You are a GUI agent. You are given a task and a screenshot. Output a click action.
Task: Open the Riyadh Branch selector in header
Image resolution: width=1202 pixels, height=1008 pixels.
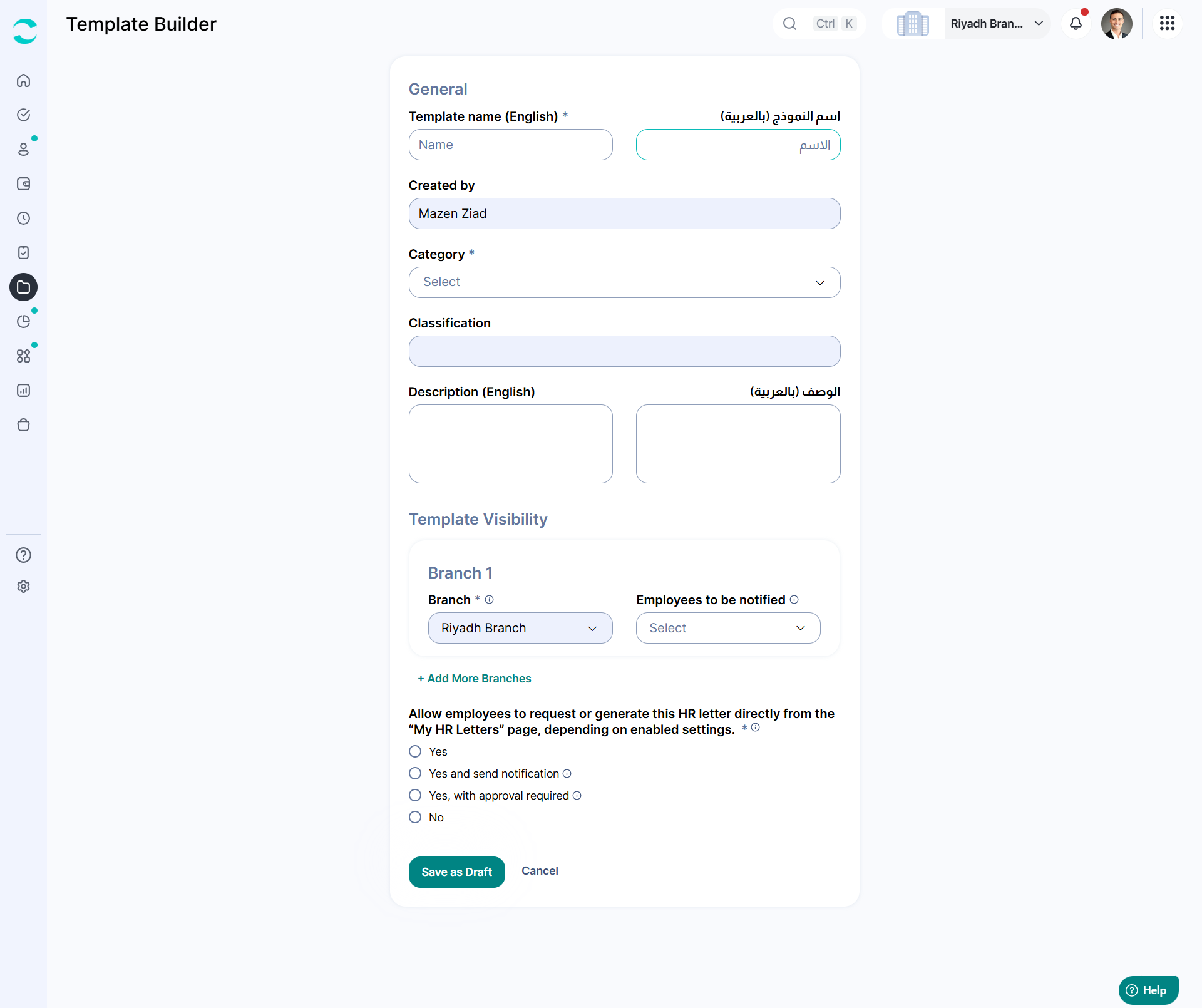coord(997,24)
